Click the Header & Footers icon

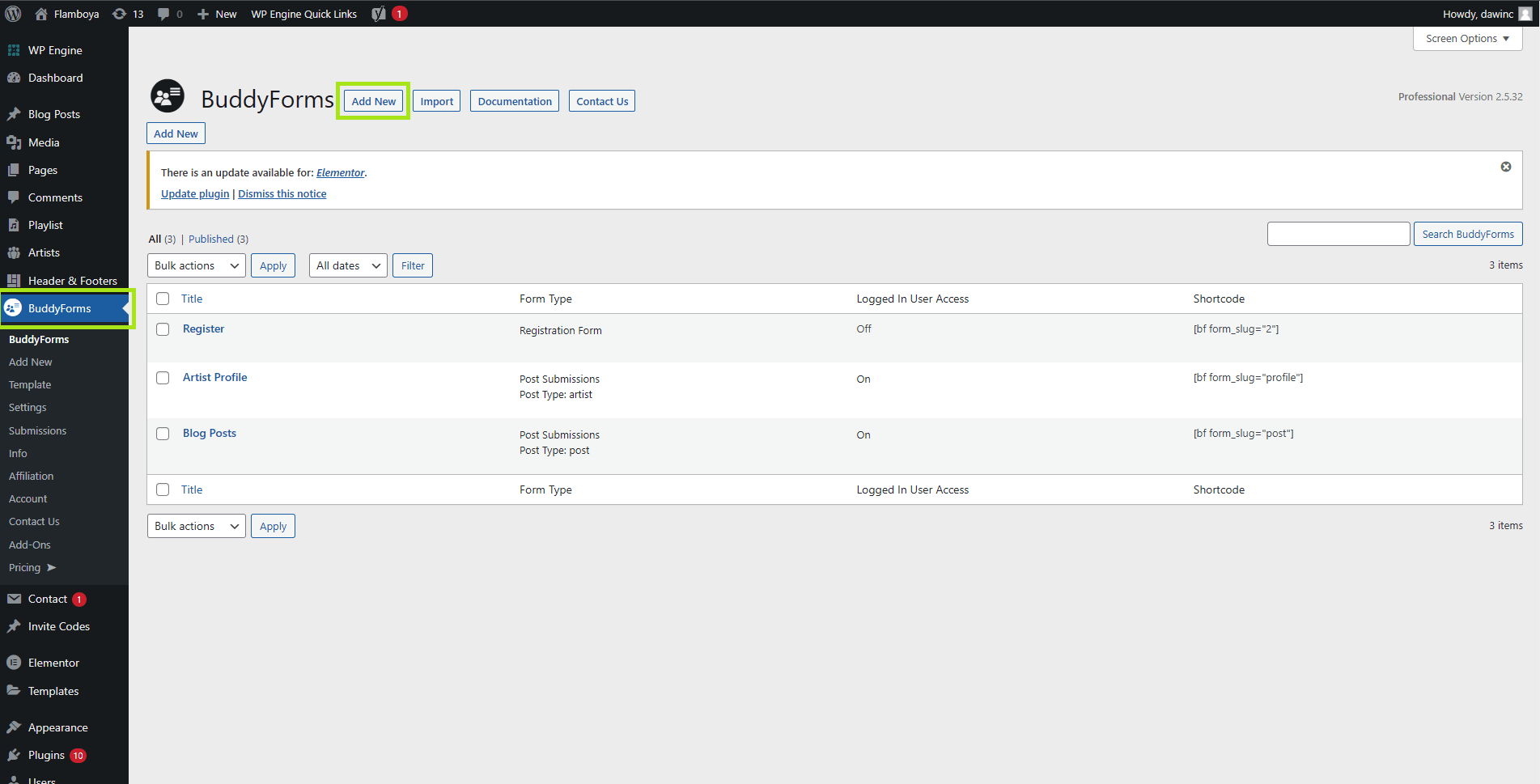[x=14, y=281]
